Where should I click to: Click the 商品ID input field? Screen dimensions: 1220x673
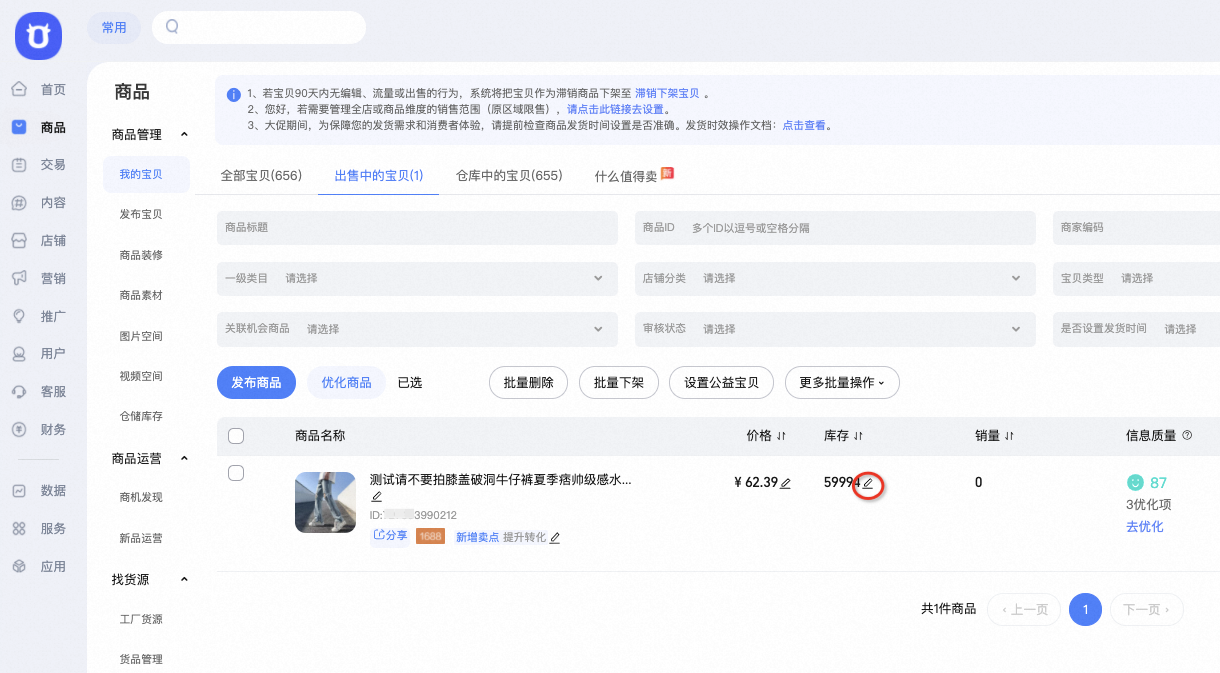tap(835, 228)
